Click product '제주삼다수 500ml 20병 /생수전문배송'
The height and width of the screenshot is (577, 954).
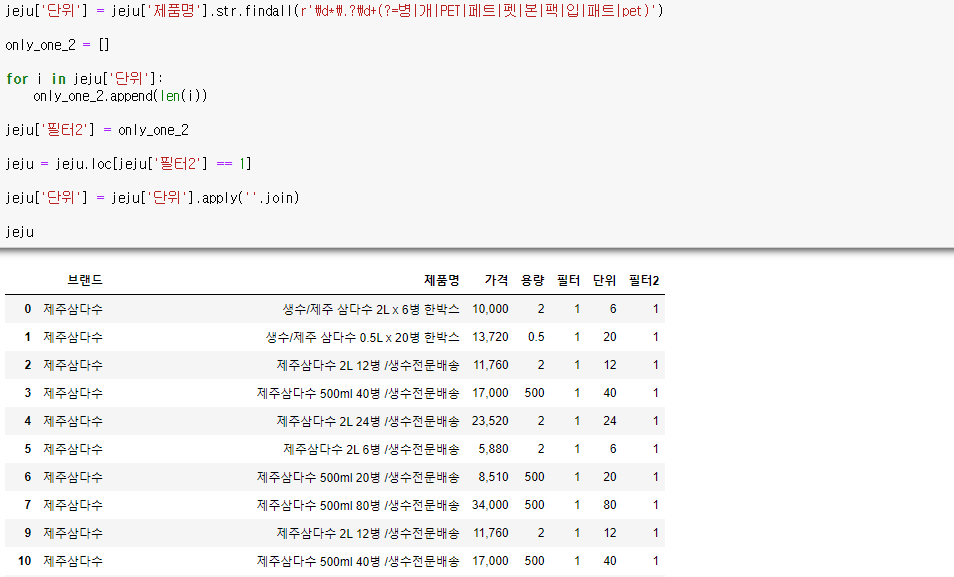click(x=358, y=477)
